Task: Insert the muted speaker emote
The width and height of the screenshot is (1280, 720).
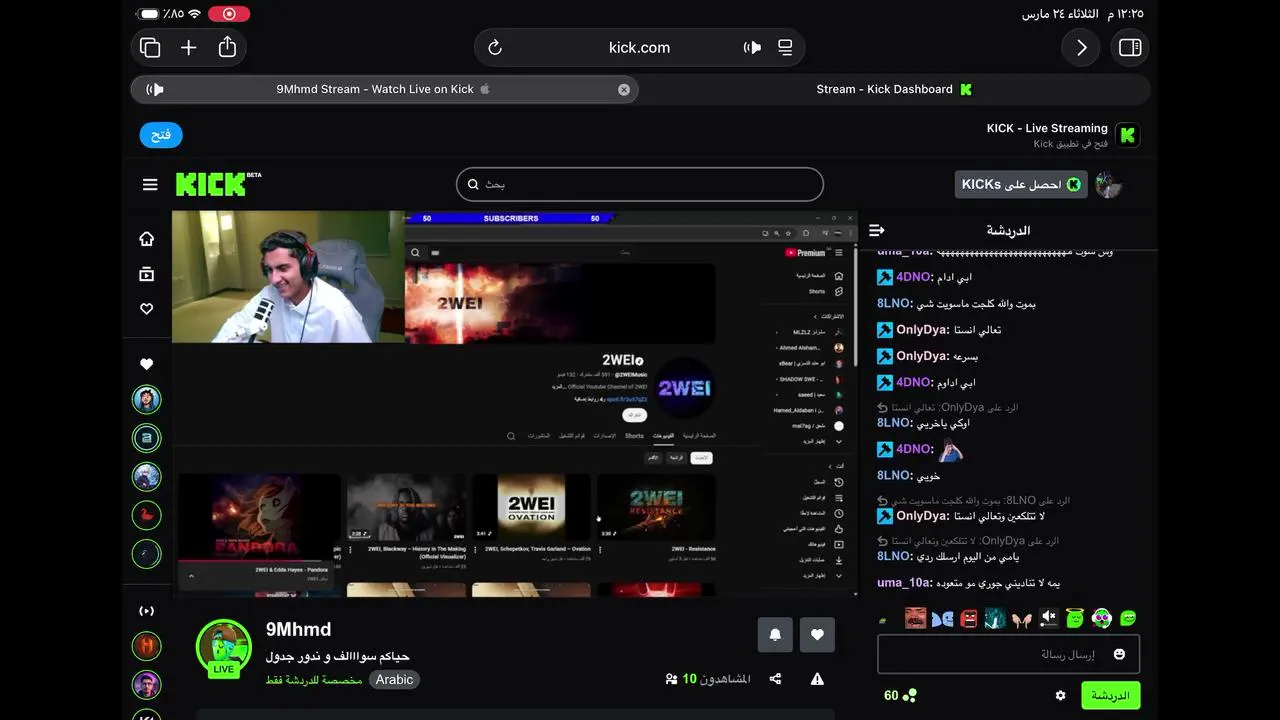Action: [1048, 618]
